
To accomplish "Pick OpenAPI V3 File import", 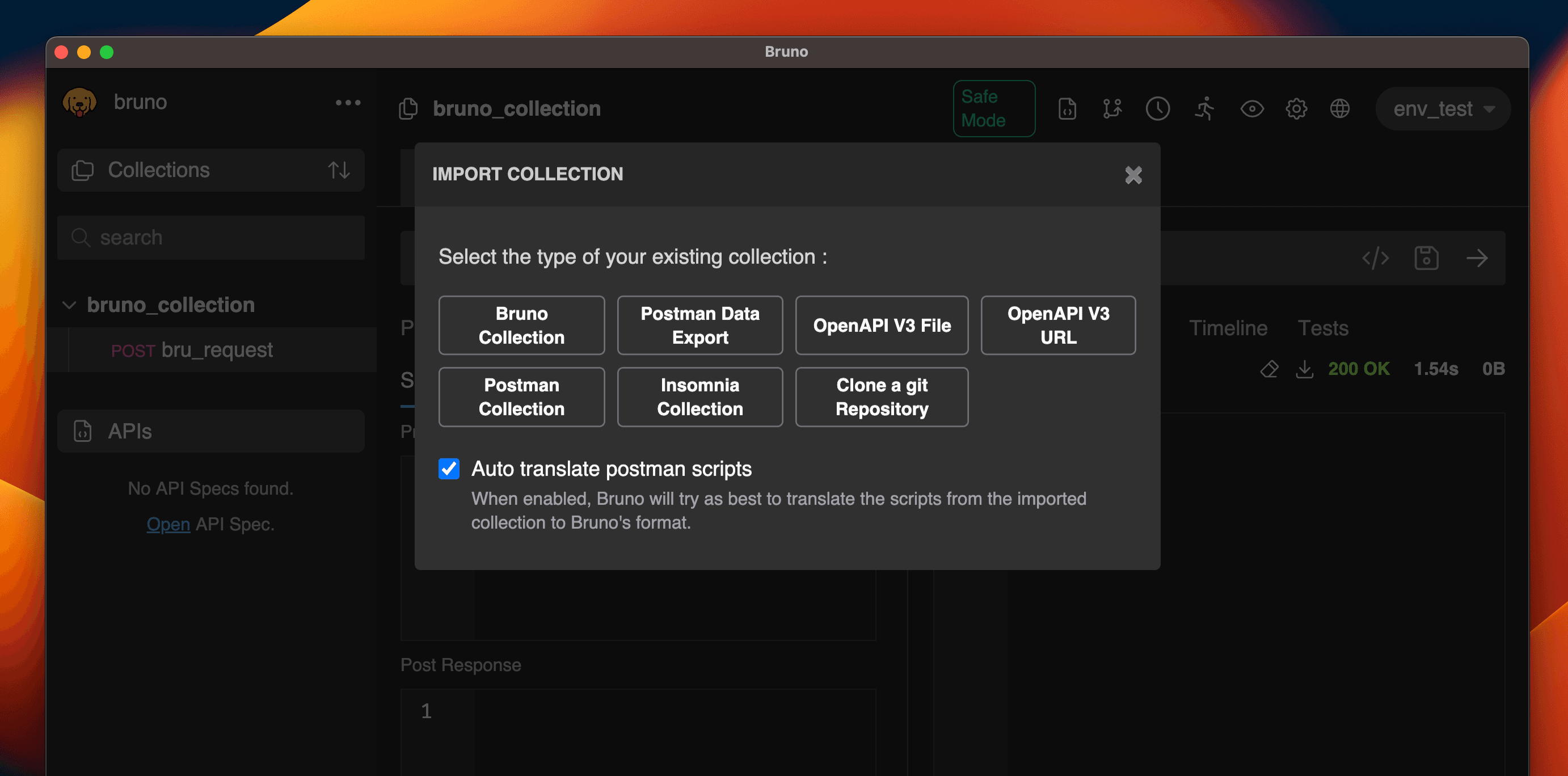I will coord(882,325).
